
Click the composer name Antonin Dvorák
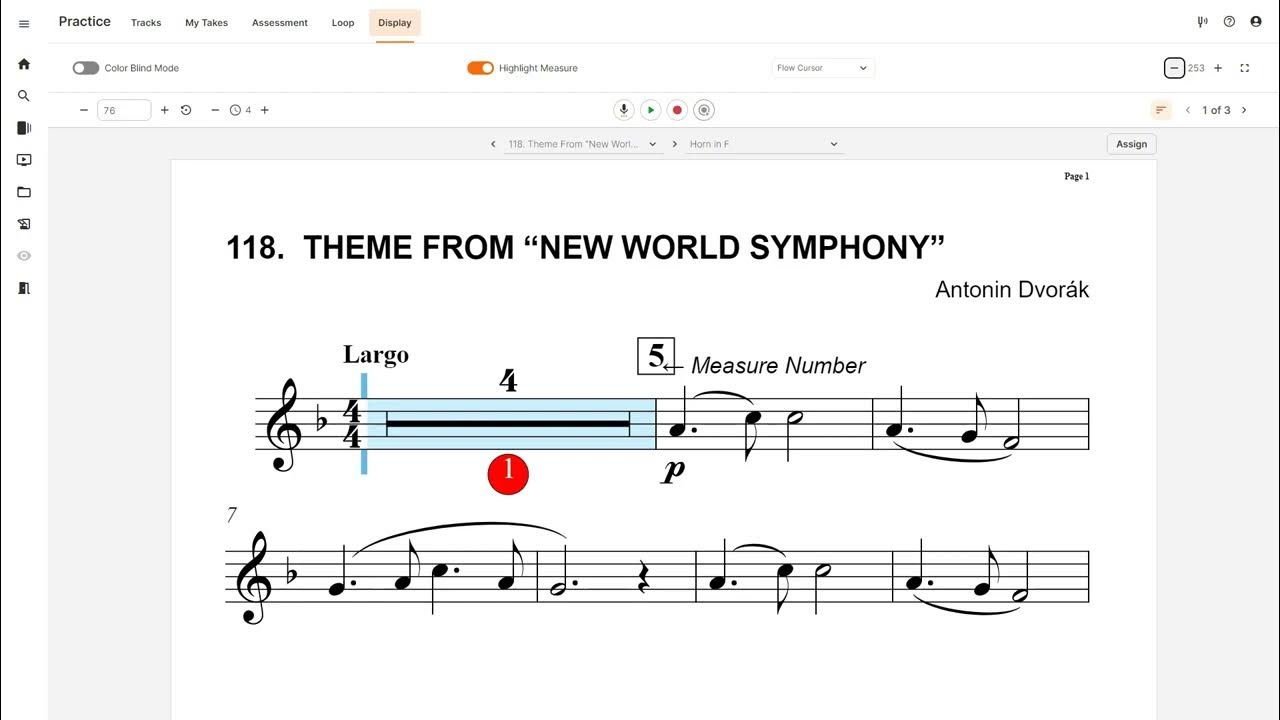1012,290
